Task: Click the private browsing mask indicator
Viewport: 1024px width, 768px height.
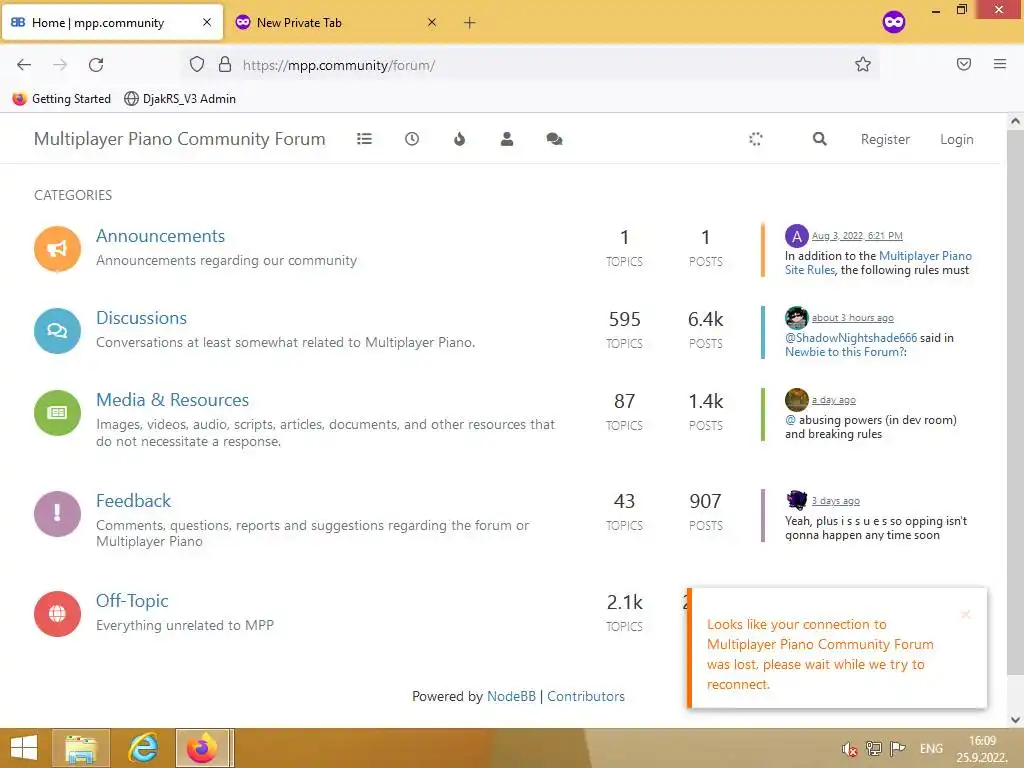Action: 894,22
